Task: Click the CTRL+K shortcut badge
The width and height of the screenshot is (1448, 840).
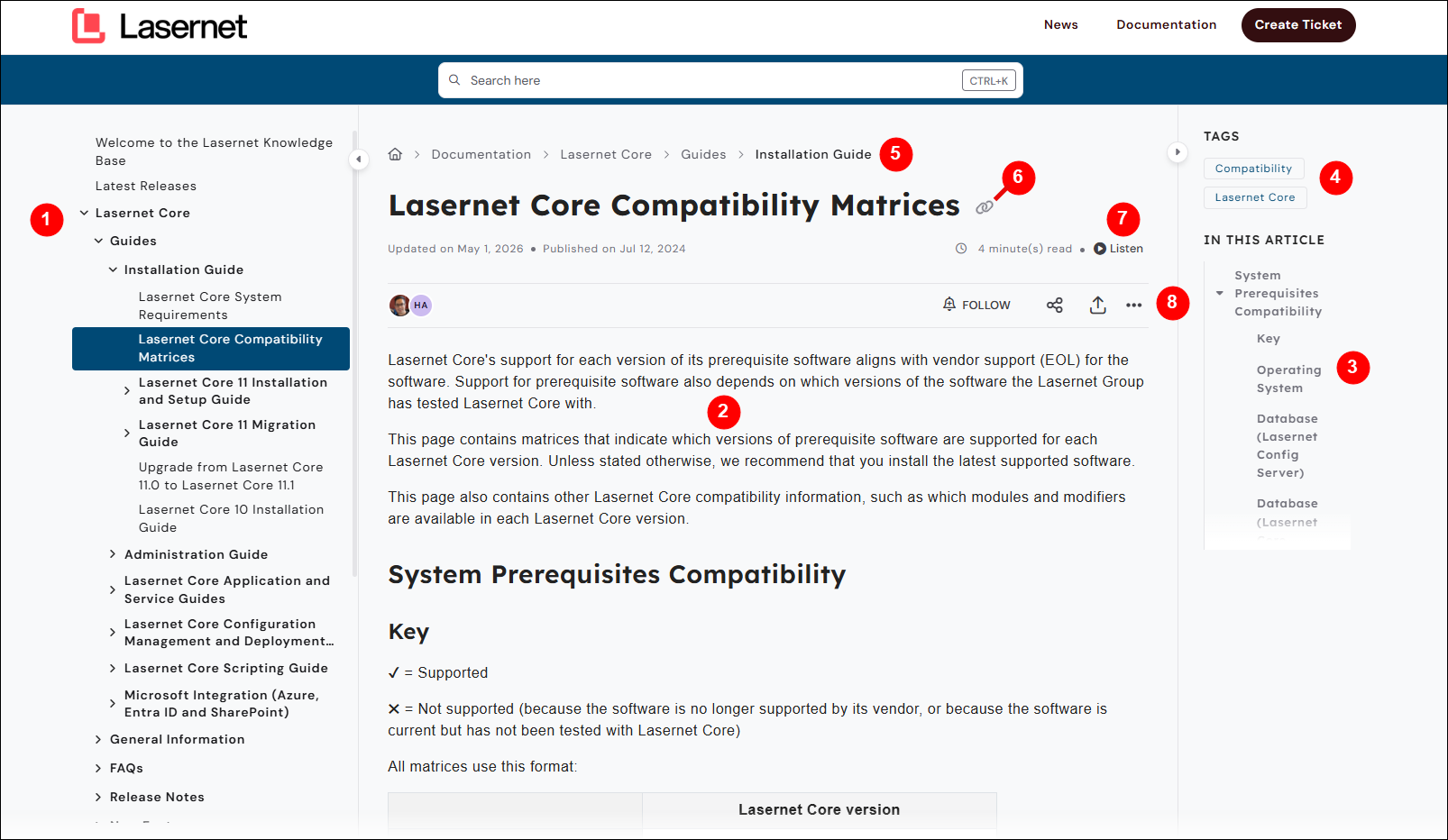Action: [x=989, y=81]
